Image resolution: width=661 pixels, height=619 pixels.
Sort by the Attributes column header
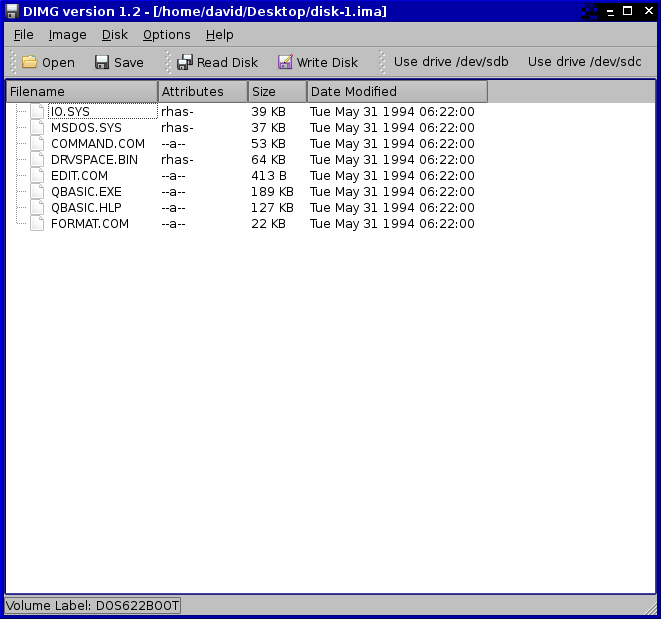203,92
